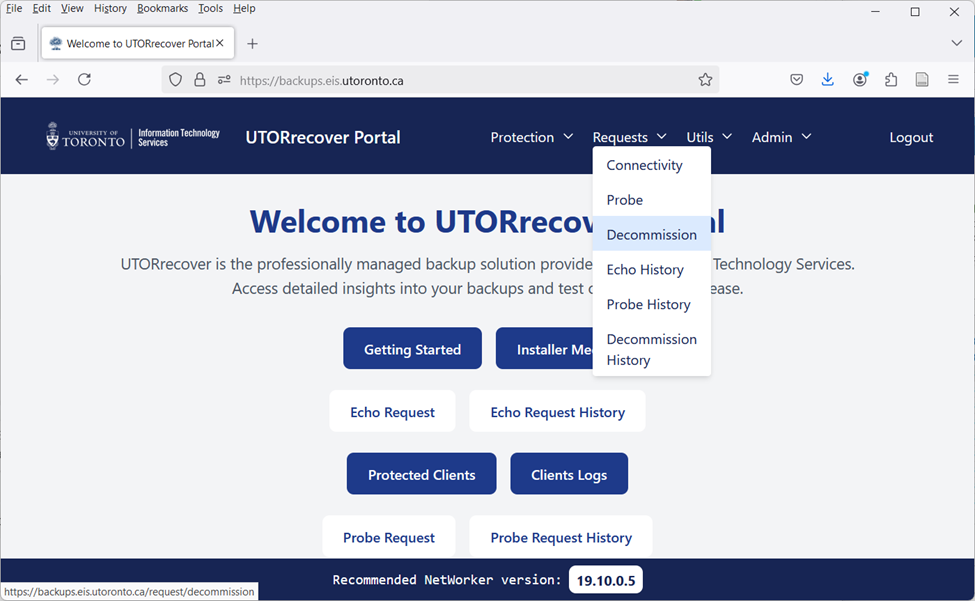Open the Help menu
This screenshot has height=601, width=975.
click(244, 9)
